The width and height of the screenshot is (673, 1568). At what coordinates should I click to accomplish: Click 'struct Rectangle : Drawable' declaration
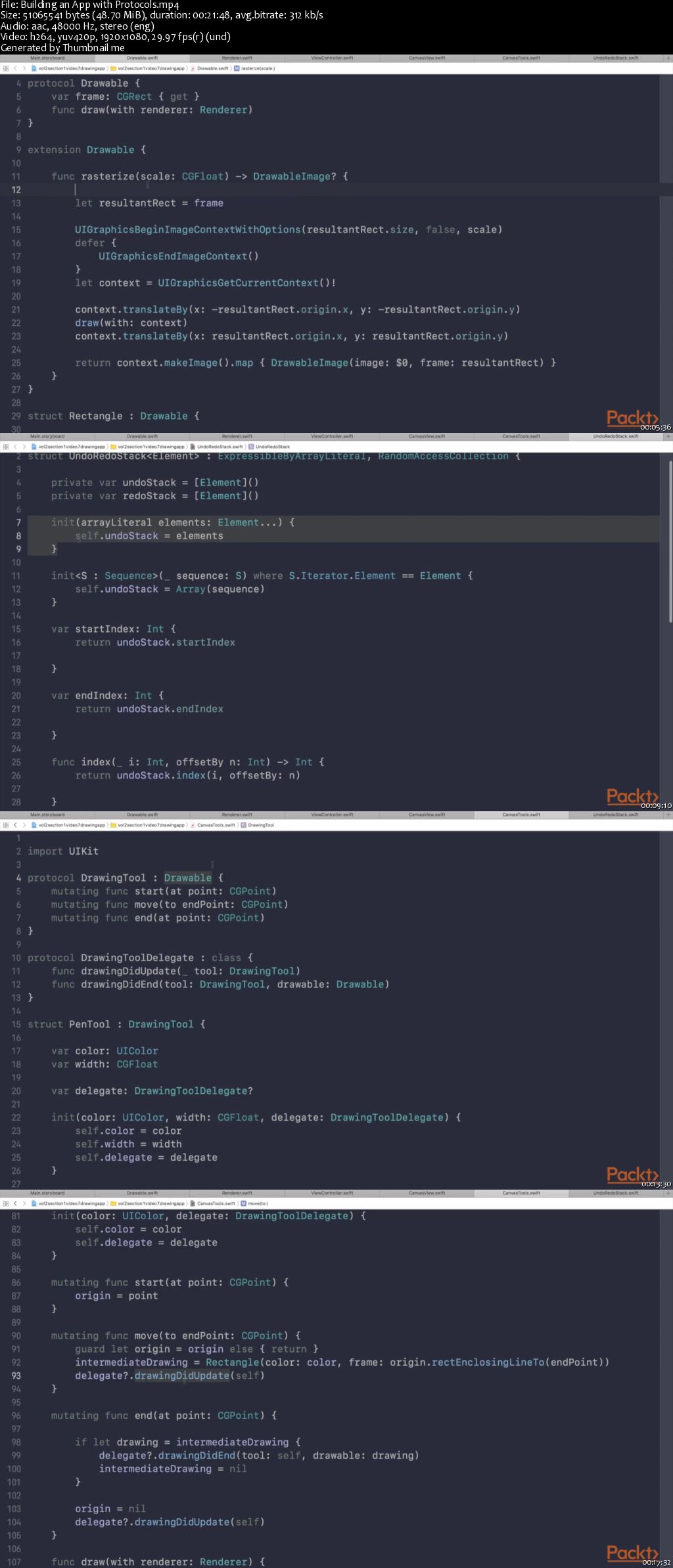coord(114,416)
